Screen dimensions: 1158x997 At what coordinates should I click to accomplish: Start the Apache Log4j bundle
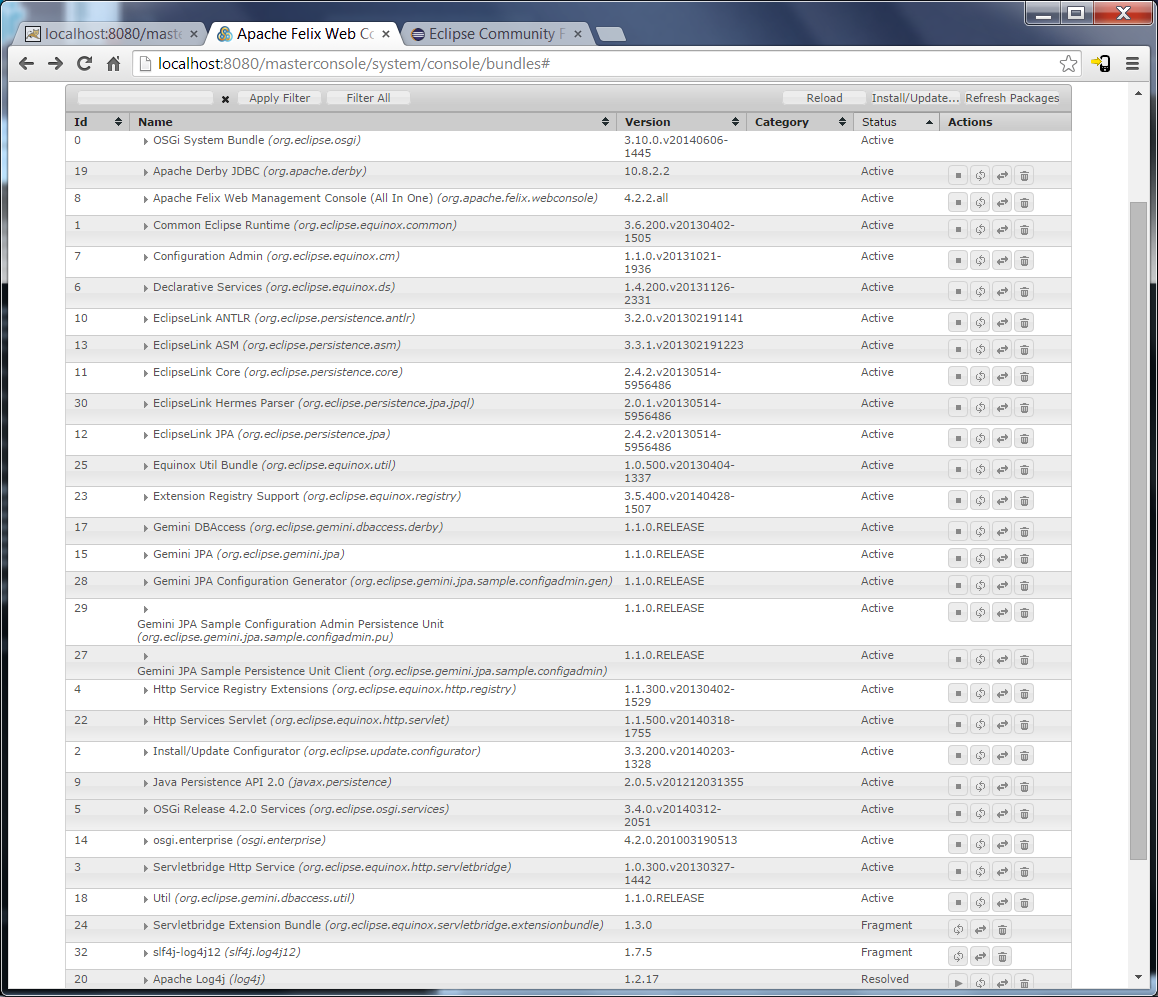[958, 983]
